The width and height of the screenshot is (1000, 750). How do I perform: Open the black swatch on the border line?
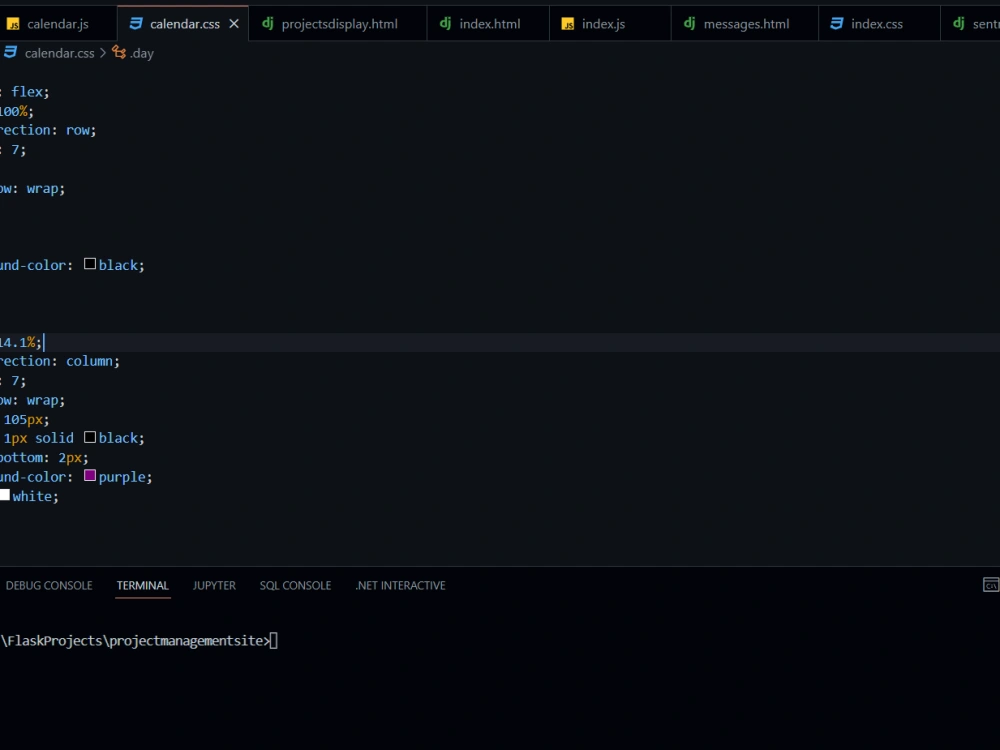(x=90, y=438)
